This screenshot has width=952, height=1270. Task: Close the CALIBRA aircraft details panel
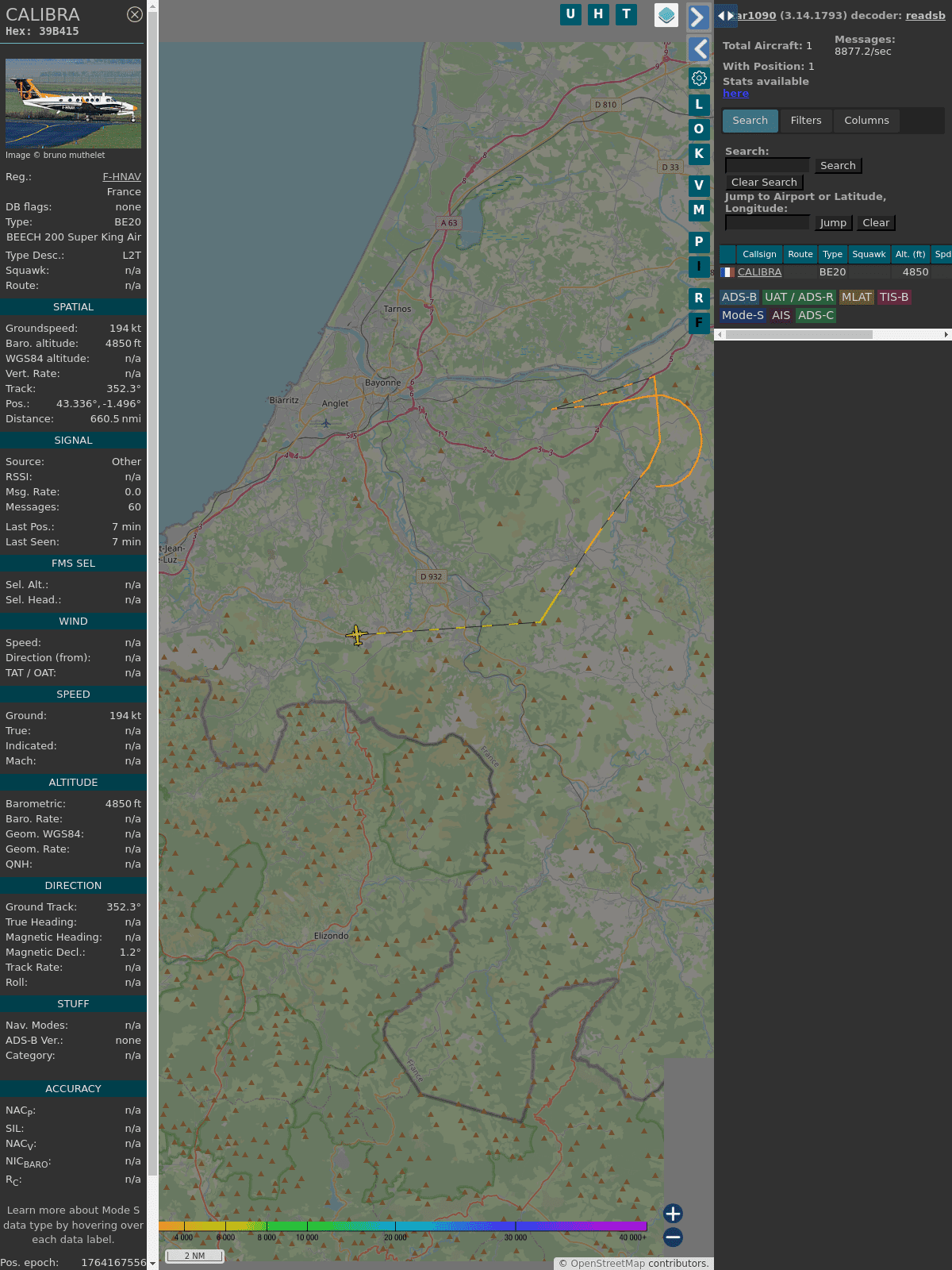135,14
